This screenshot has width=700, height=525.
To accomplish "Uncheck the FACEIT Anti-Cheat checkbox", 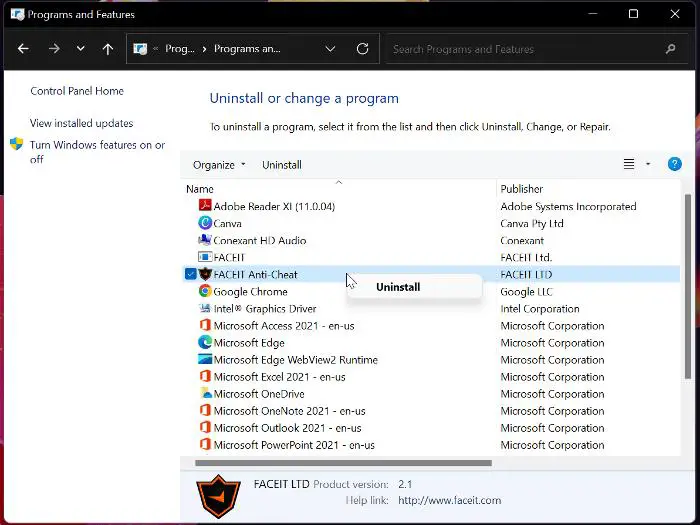I will pos(190,274).
